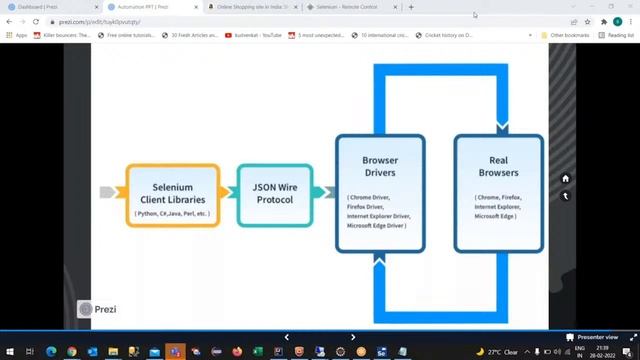Open Task View on the taskbar
The image size is (640, 360).
pyautogui.click(x=30, y=351)
